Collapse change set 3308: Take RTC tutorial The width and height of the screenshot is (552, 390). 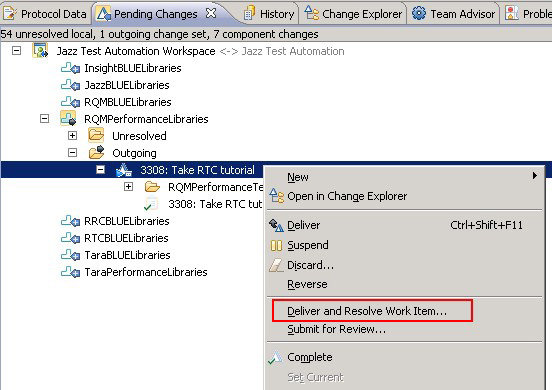(x=100, y=170)
